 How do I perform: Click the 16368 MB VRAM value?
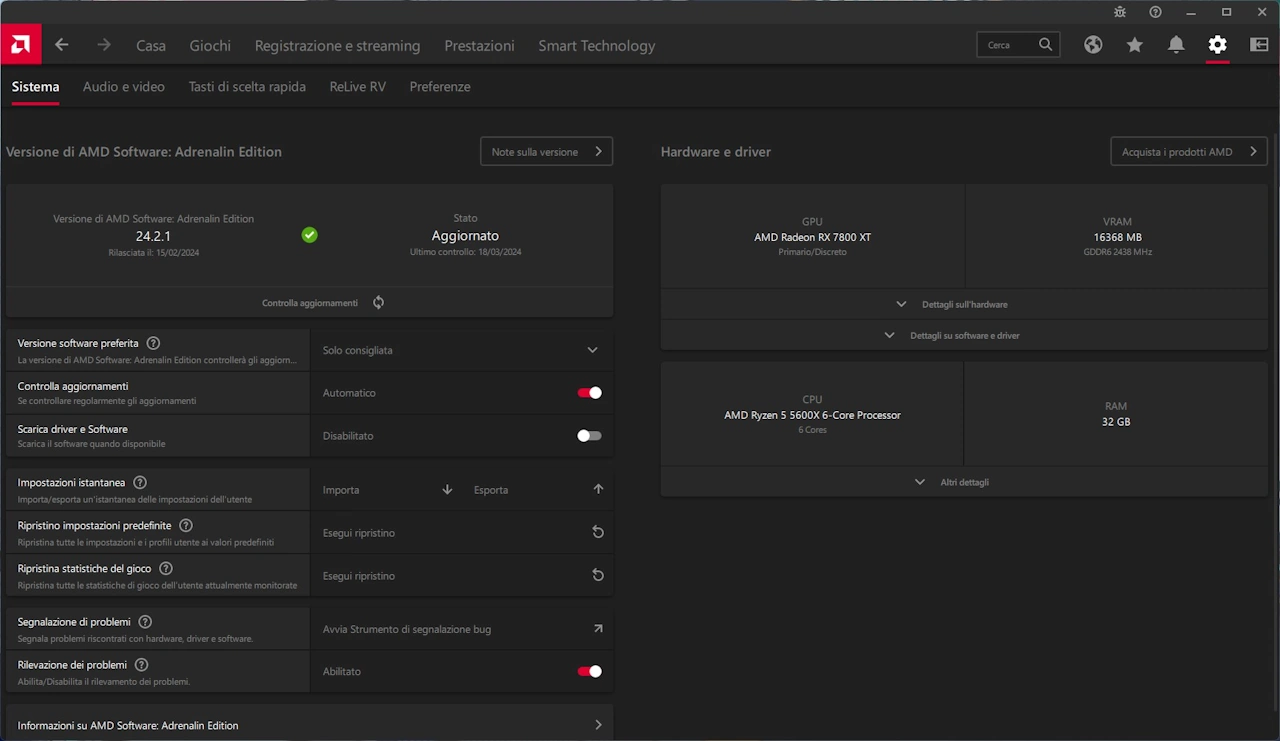[x=1117, y=237]
